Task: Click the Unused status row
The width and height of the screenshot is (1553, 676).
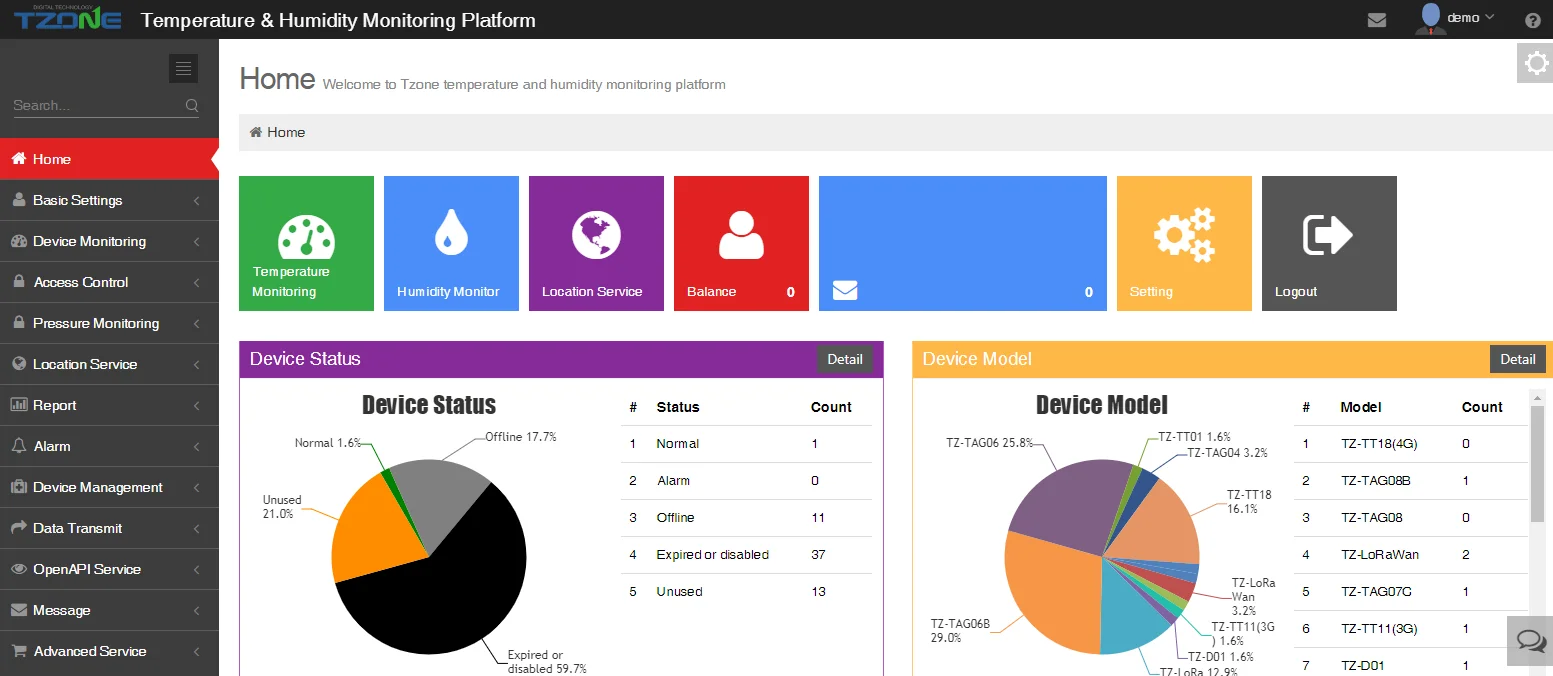Action: click(746, 592)
